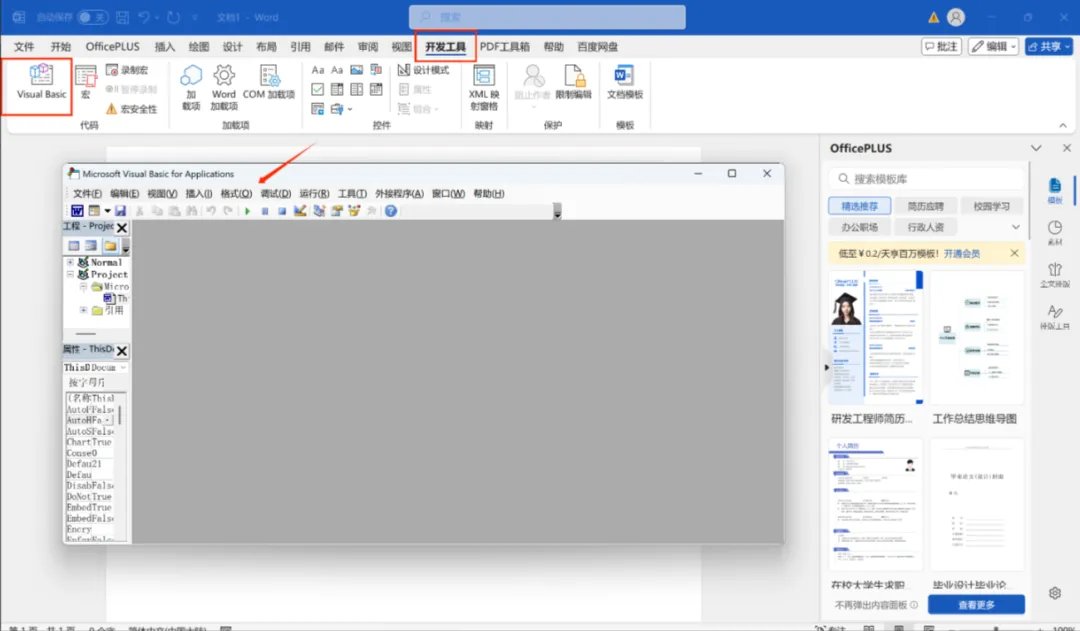Close the 工程 Project pane in VBA
Image resolution: width=1080 pixels, height=631 pixels.
[122, 227]
